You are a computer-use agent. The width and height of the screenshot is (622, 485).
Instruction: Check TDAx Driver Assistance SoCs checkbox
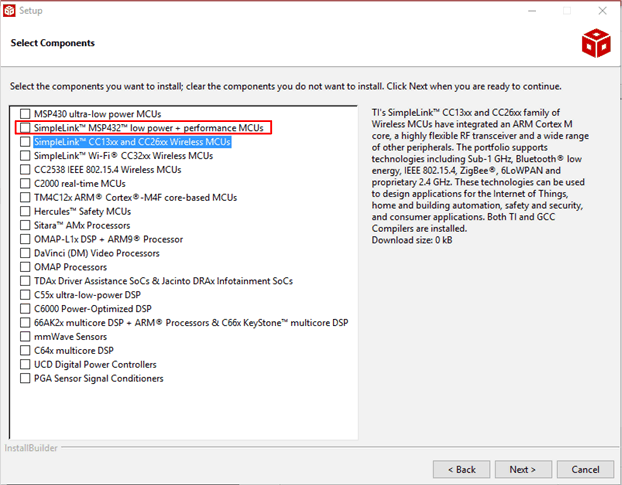point(25,281)
